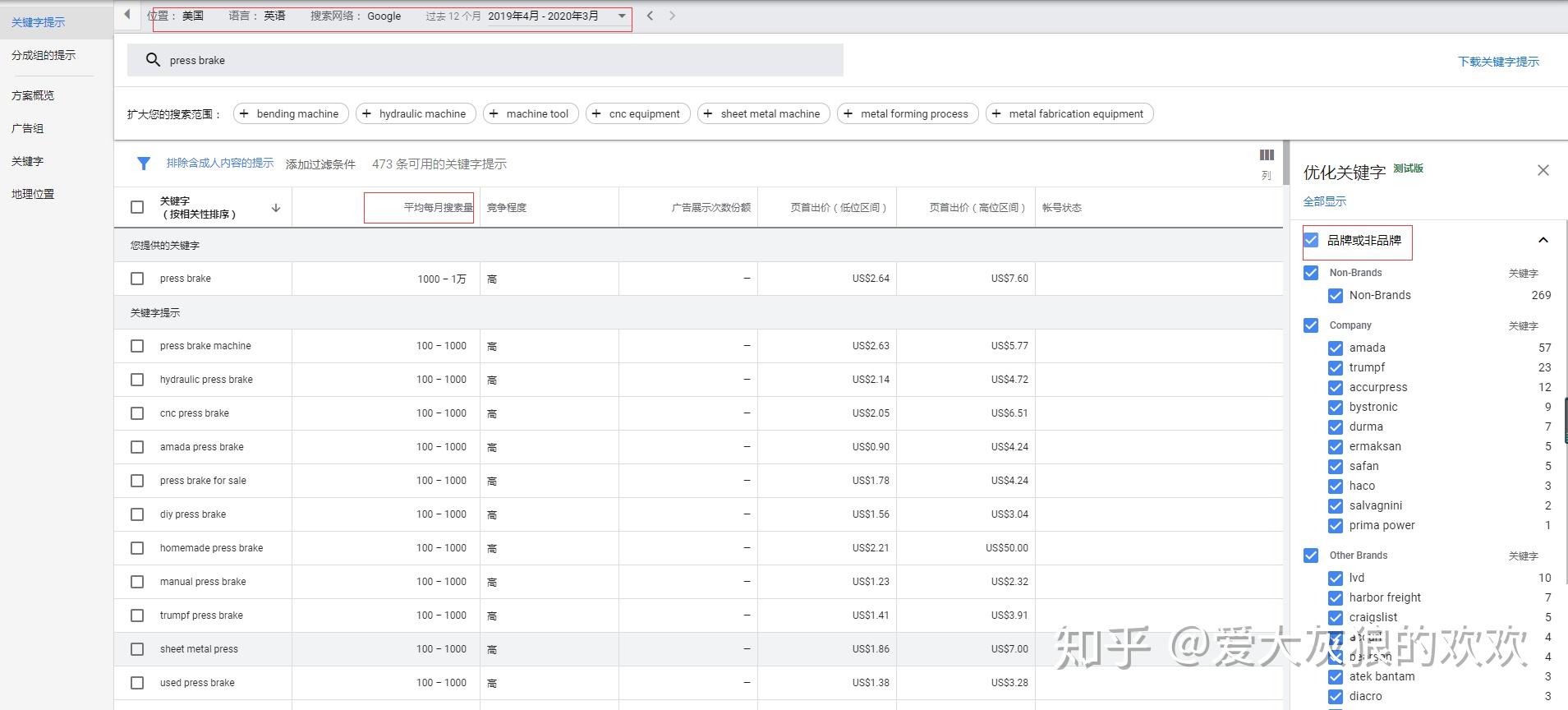
Task: Add 'bending machine' suggestion chip
Action: (x=291, y=113)
